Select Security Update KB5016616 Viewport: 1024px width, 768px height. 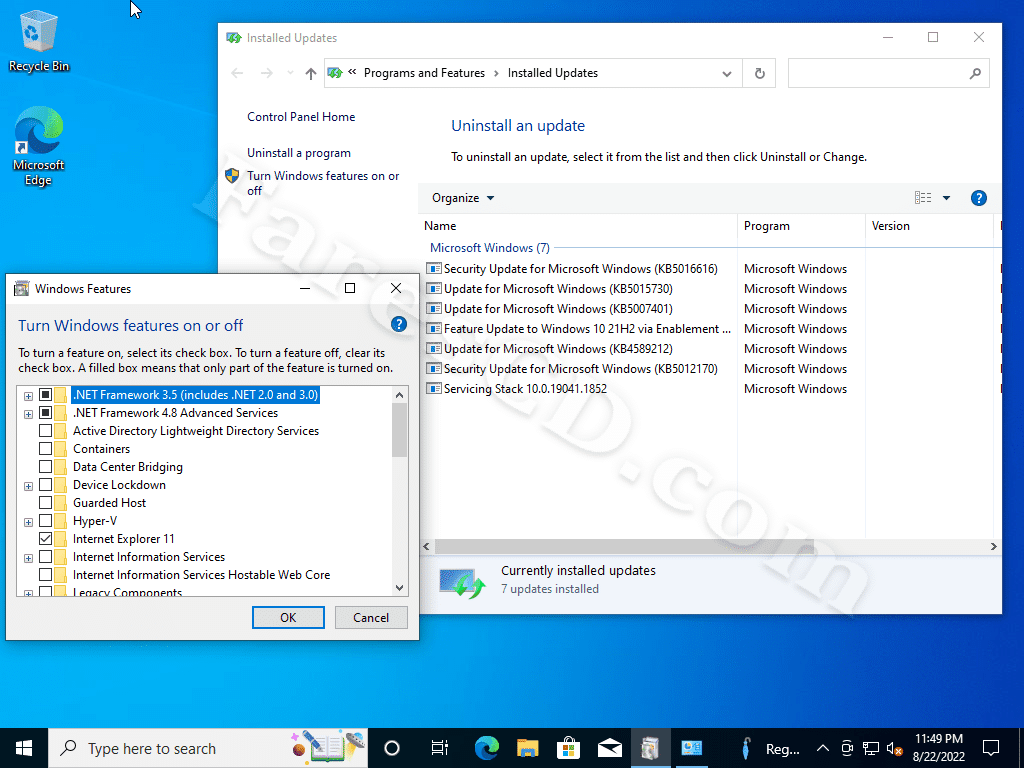tap(580, 268)
